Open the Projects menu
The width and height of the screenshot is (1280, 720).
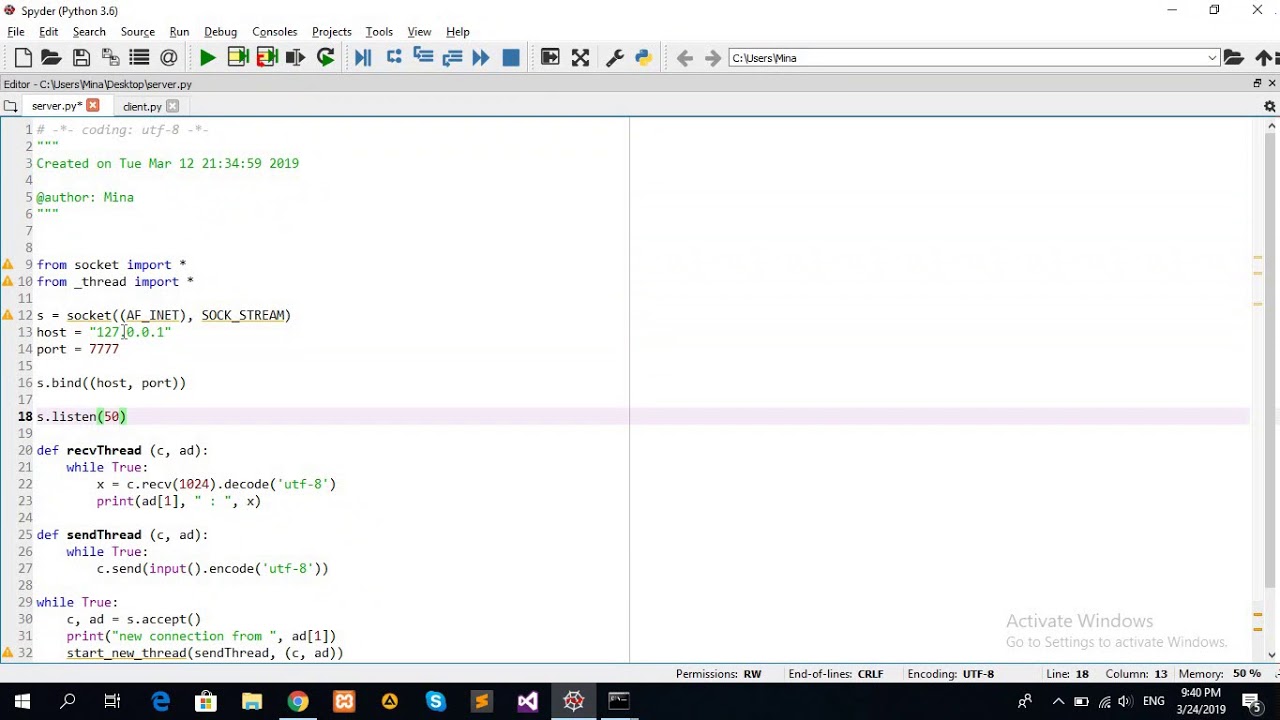coord(332,32)
